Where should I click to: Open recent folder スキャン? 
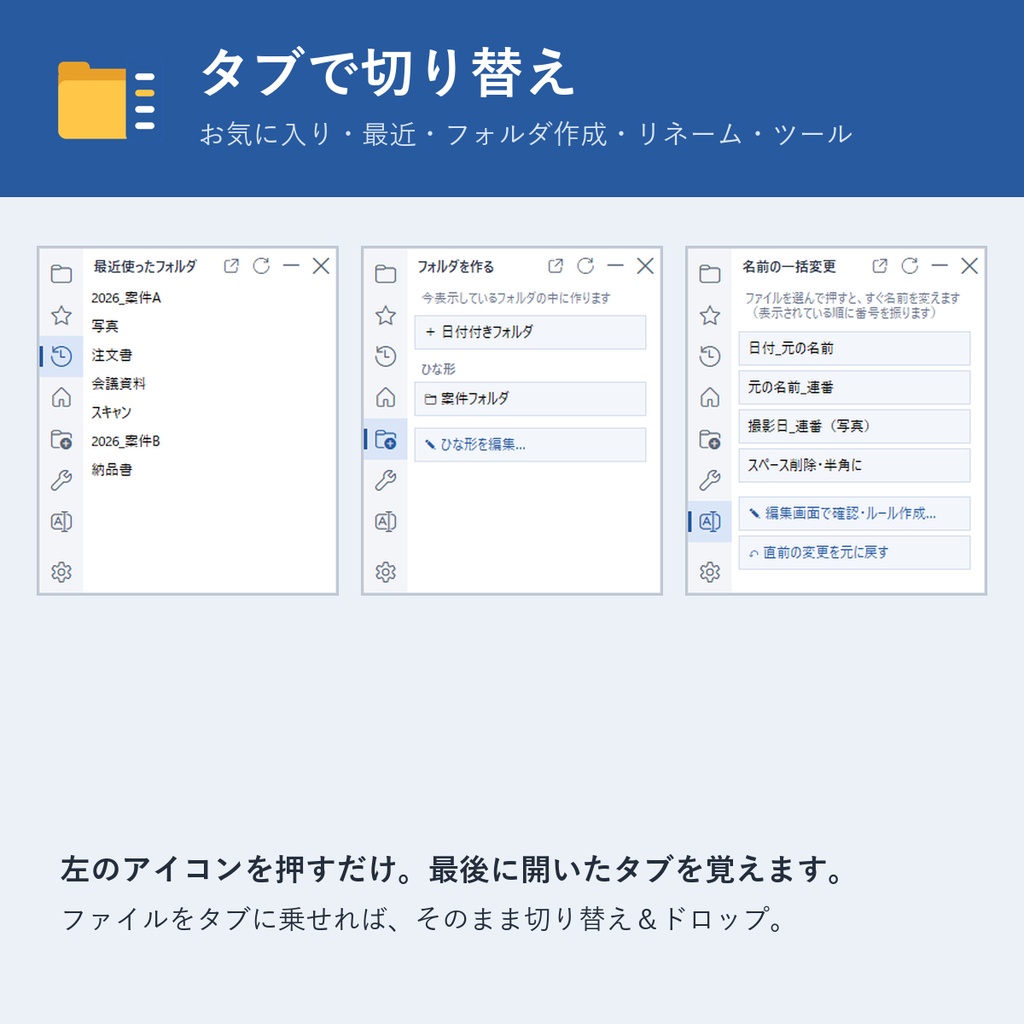tap(112, 412)
